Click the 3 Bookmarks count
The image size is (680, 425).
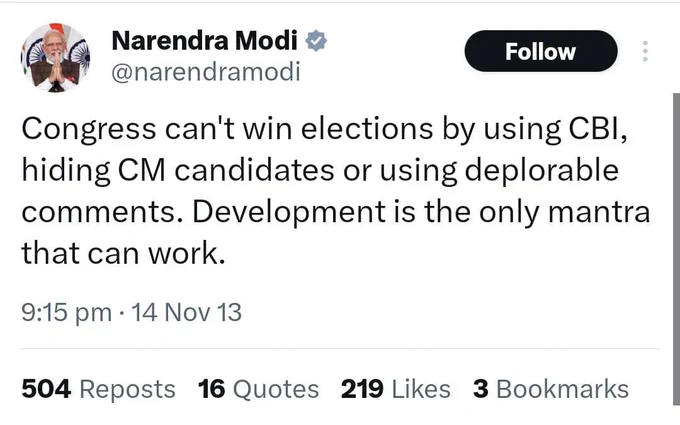[x=551, y=389]
